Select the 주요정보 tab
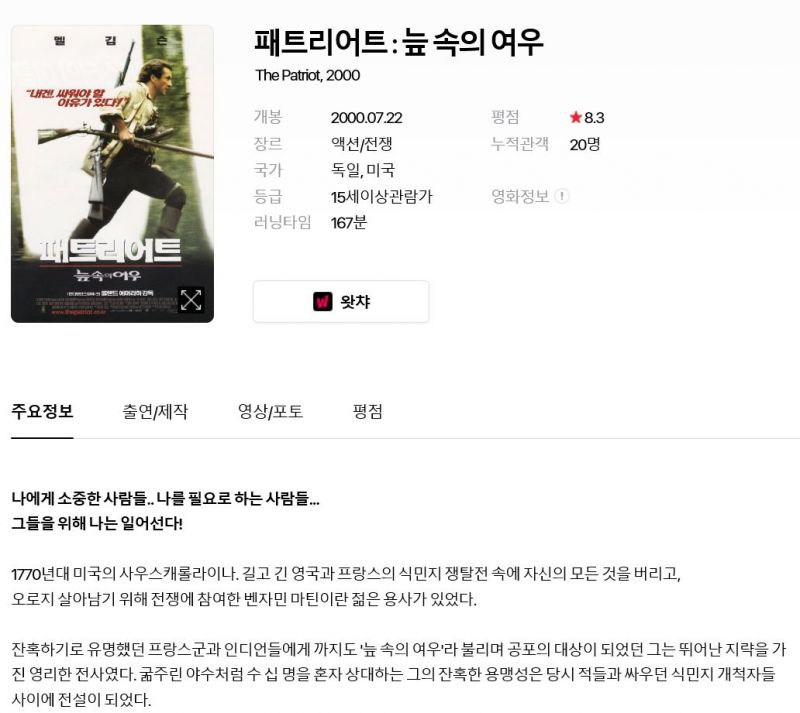 (42, 411)
